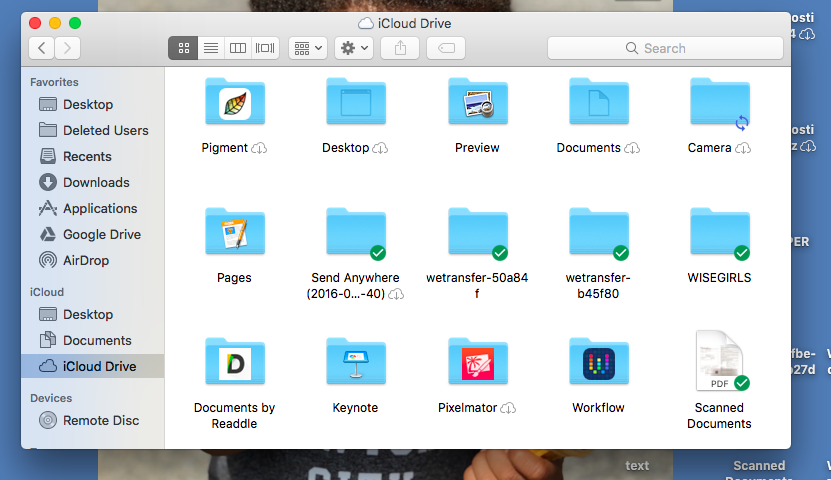Click the cloud download icon beside Camera
831x480 pixels.
743,148
